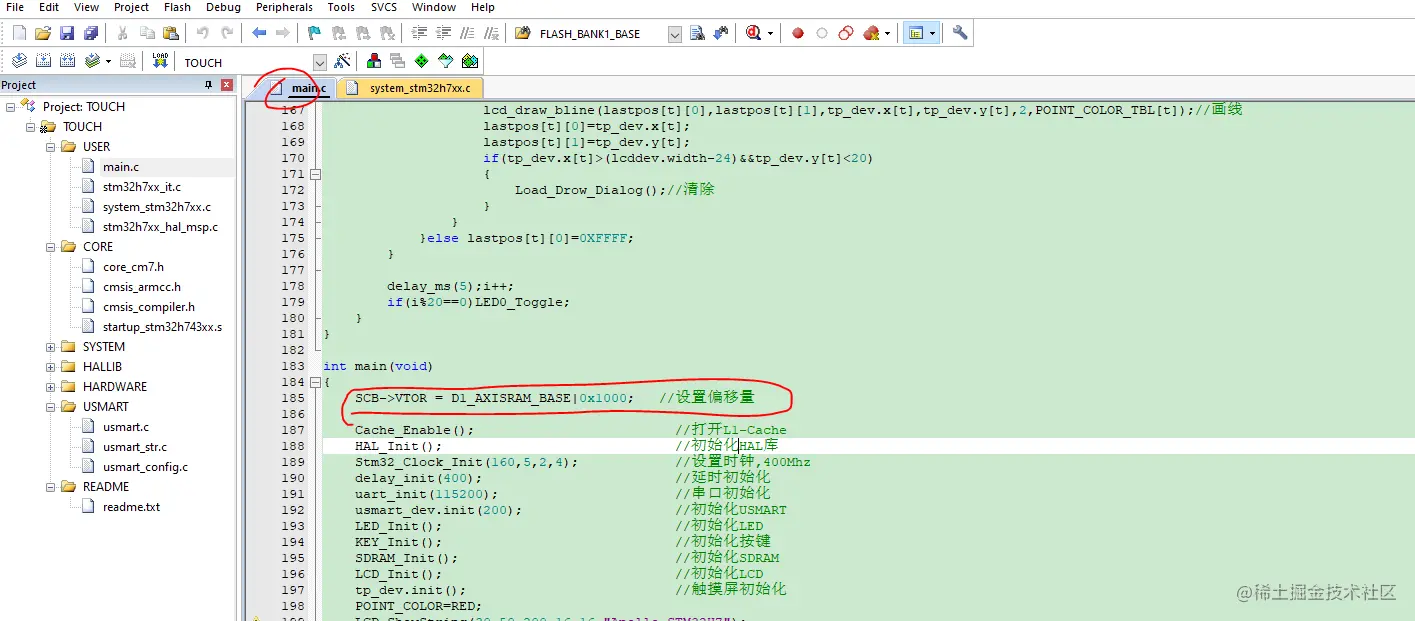Open the dropdown arrow beside the debug icon
Viewport: 1415px width, 621px height.
tap(770, 33)
